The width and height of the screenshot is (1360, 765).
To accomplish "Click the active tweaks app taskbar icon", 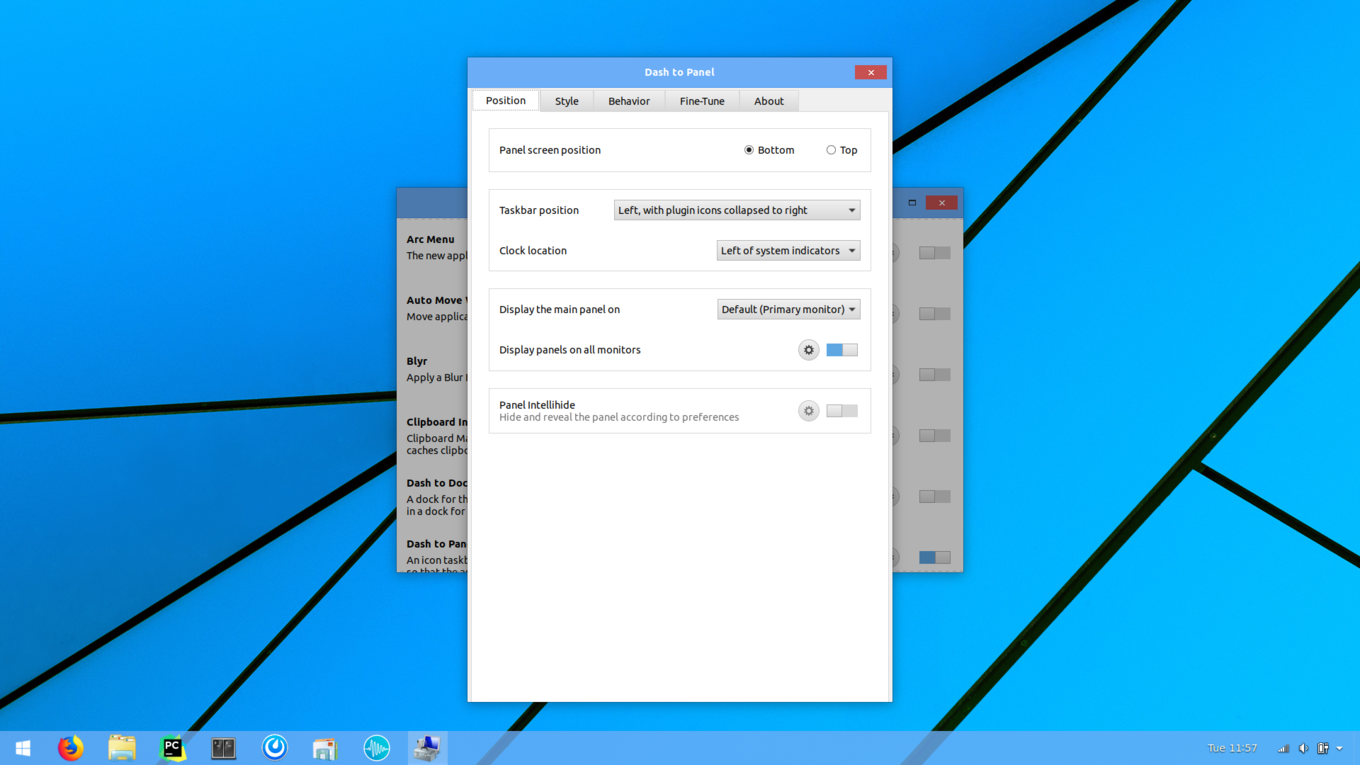I will tap(427, 748).
